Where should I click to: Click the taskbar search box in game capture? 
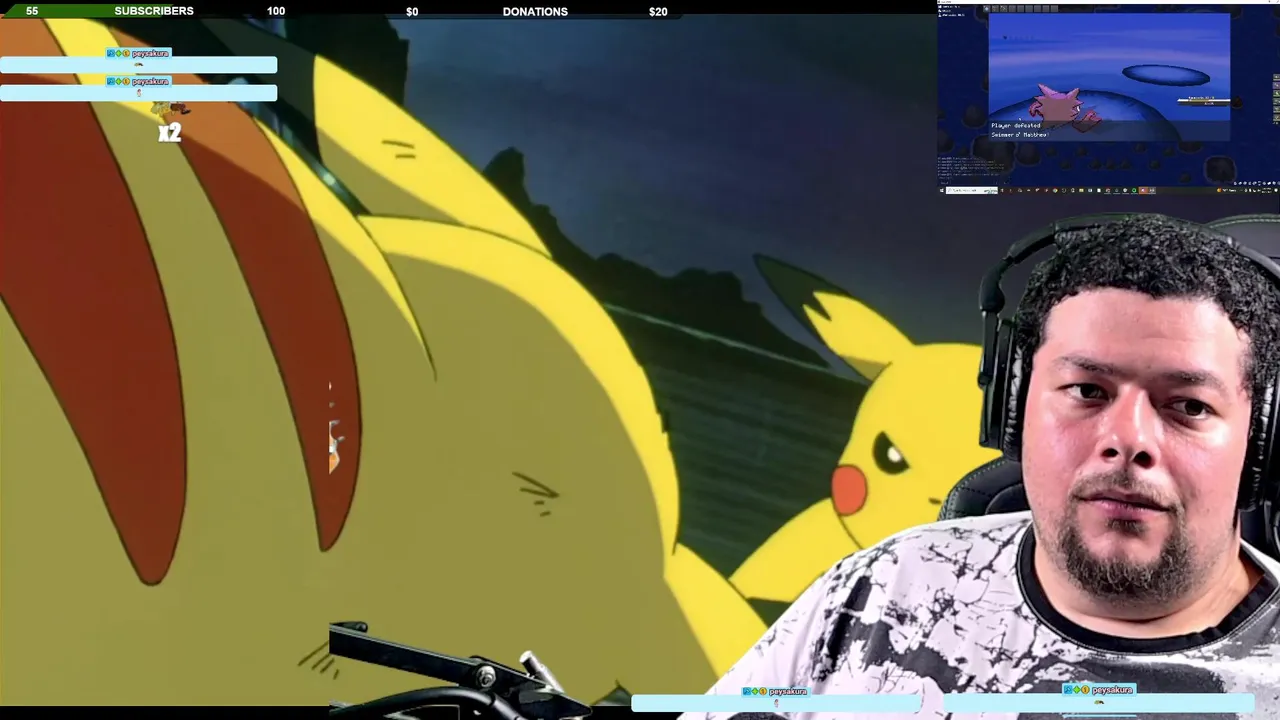[x=972, y=190]
